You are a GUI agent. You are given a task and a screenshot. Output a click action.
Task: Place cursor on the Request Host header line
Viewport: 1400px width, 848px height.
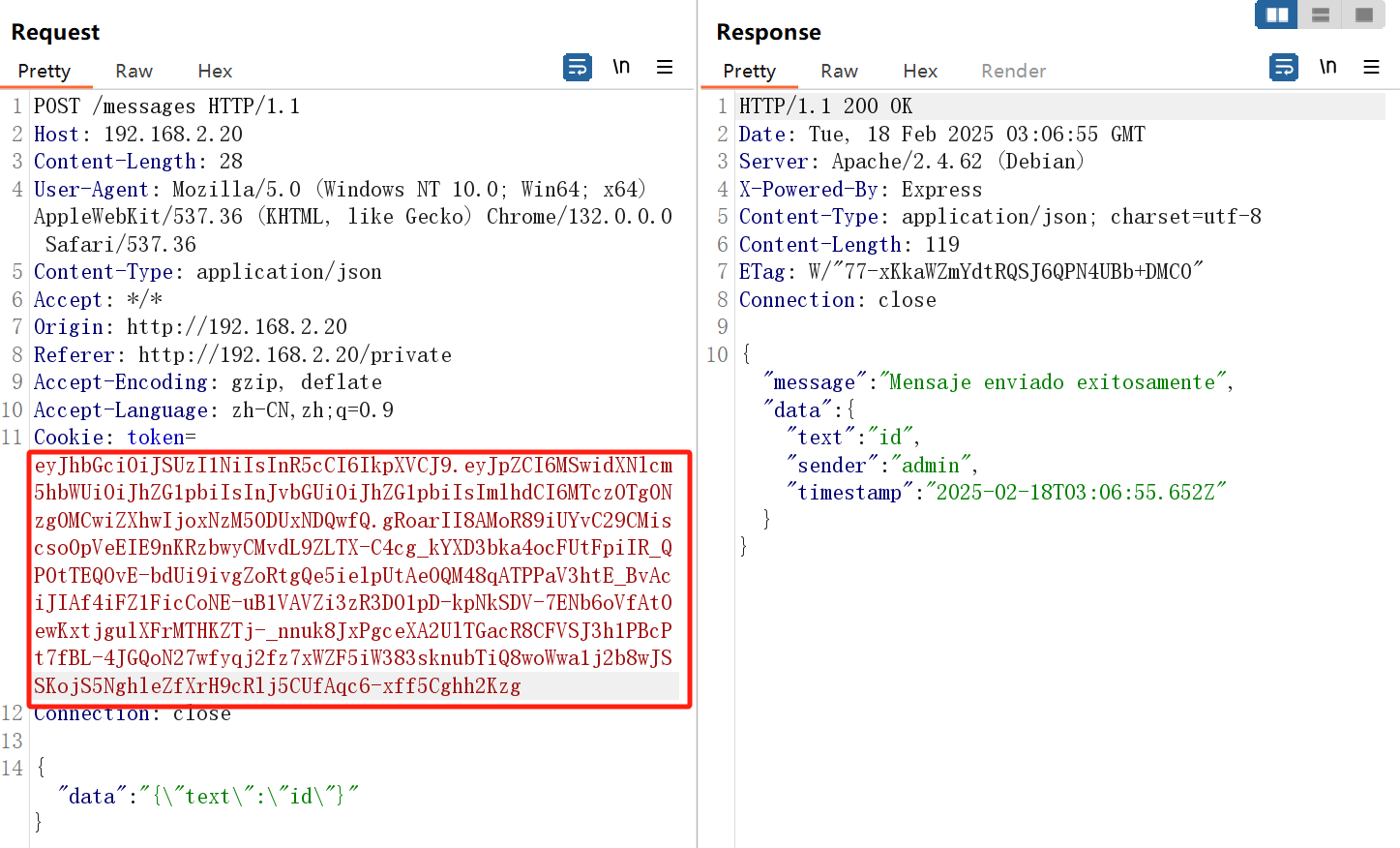point(138,135)
